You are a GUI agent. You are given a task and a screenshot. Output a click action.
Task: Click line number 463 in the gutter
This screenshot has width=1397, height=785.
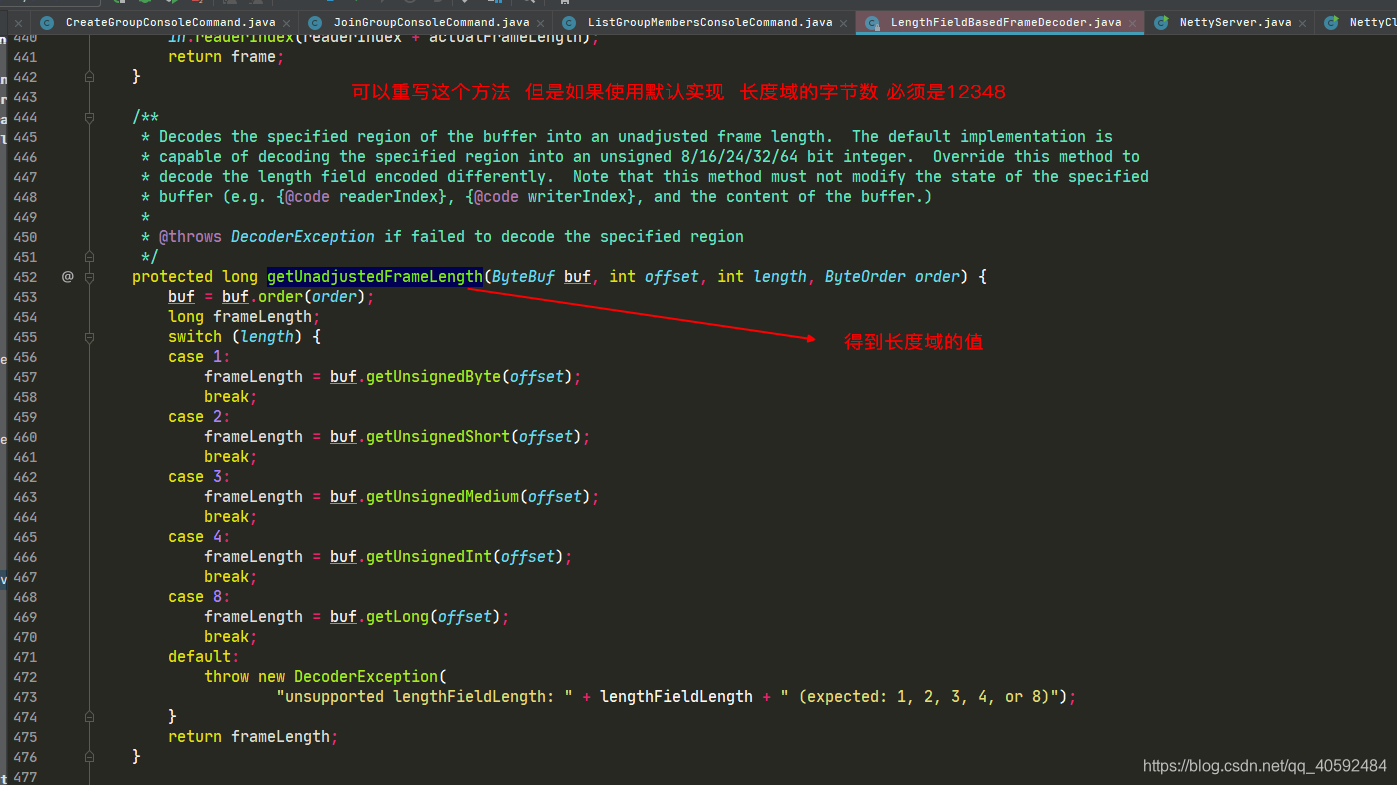(x=25, y=497)
